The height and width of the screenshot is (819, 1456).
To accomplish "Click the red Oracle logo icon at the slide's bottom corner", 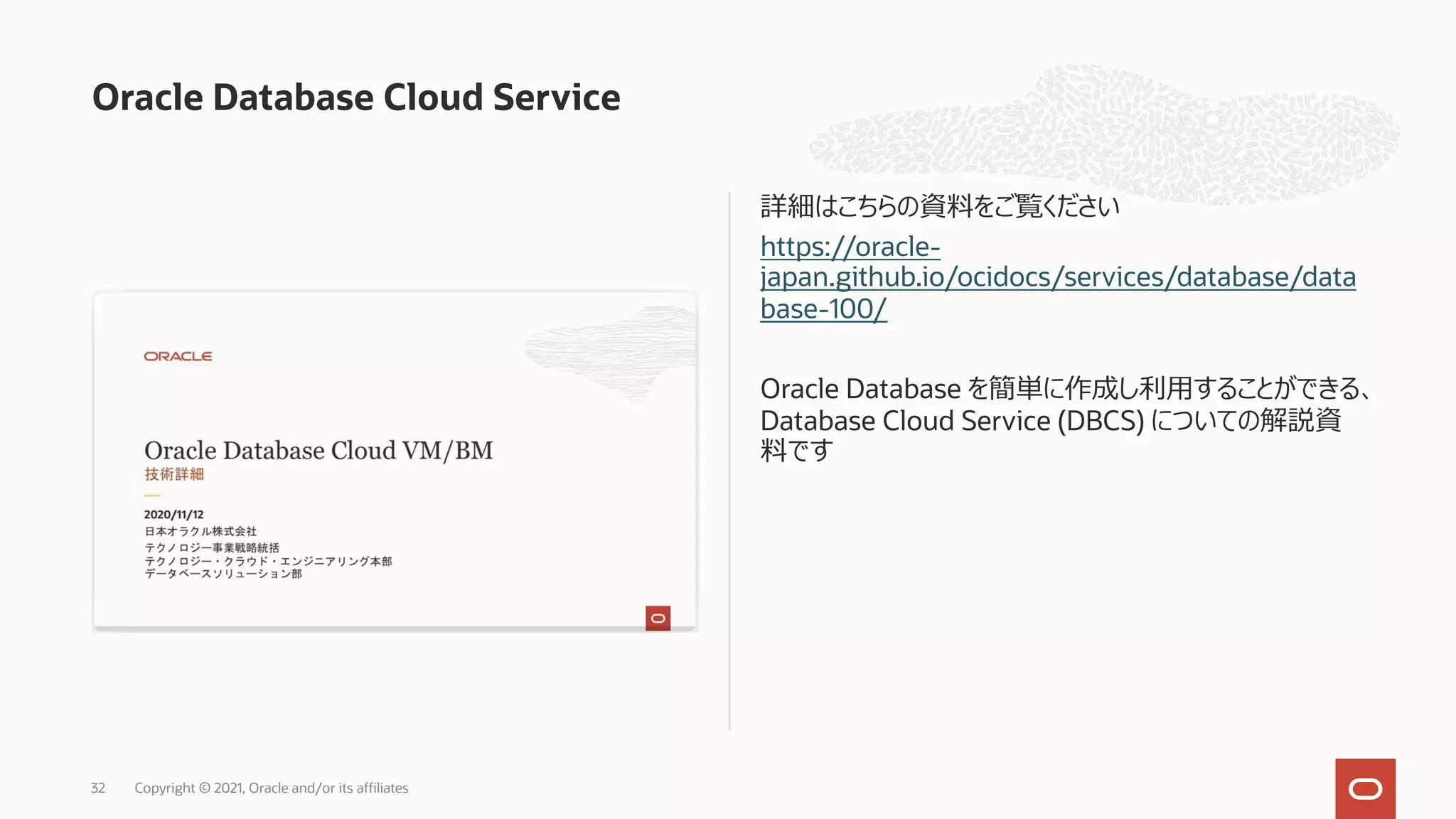I will (1365, 788).
